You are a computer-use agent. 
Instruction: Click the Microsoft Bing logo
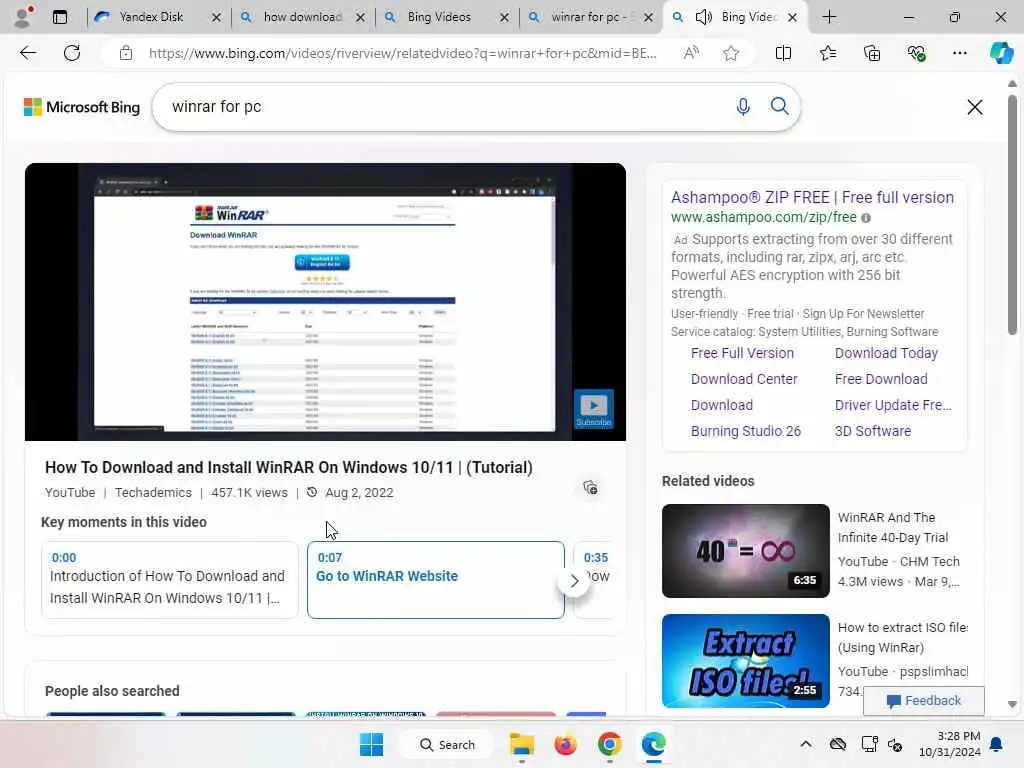point(82,107)
